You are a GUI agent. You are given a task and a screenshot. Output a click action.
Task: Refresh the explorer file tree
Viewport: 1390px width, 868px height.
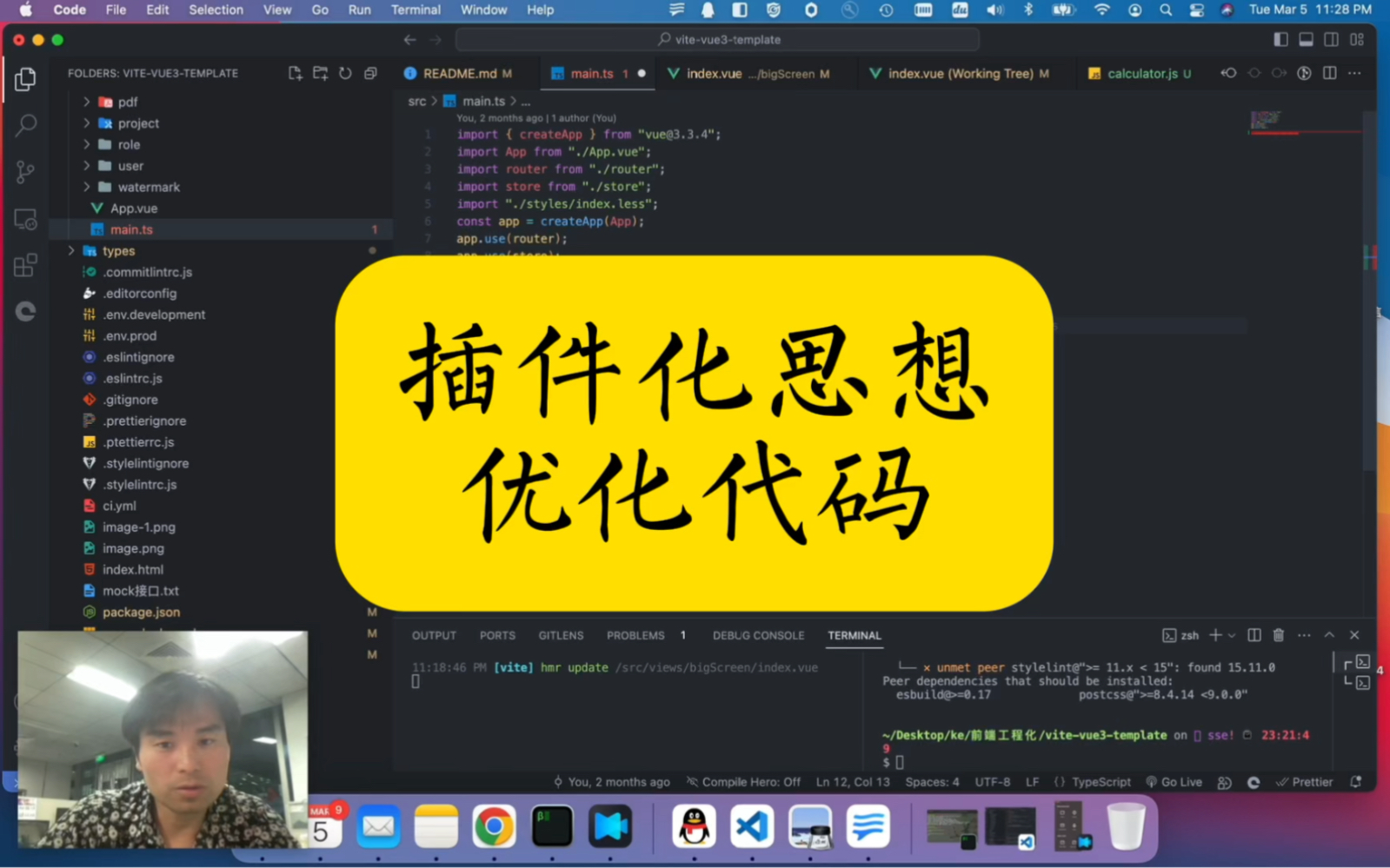[345, 73]
